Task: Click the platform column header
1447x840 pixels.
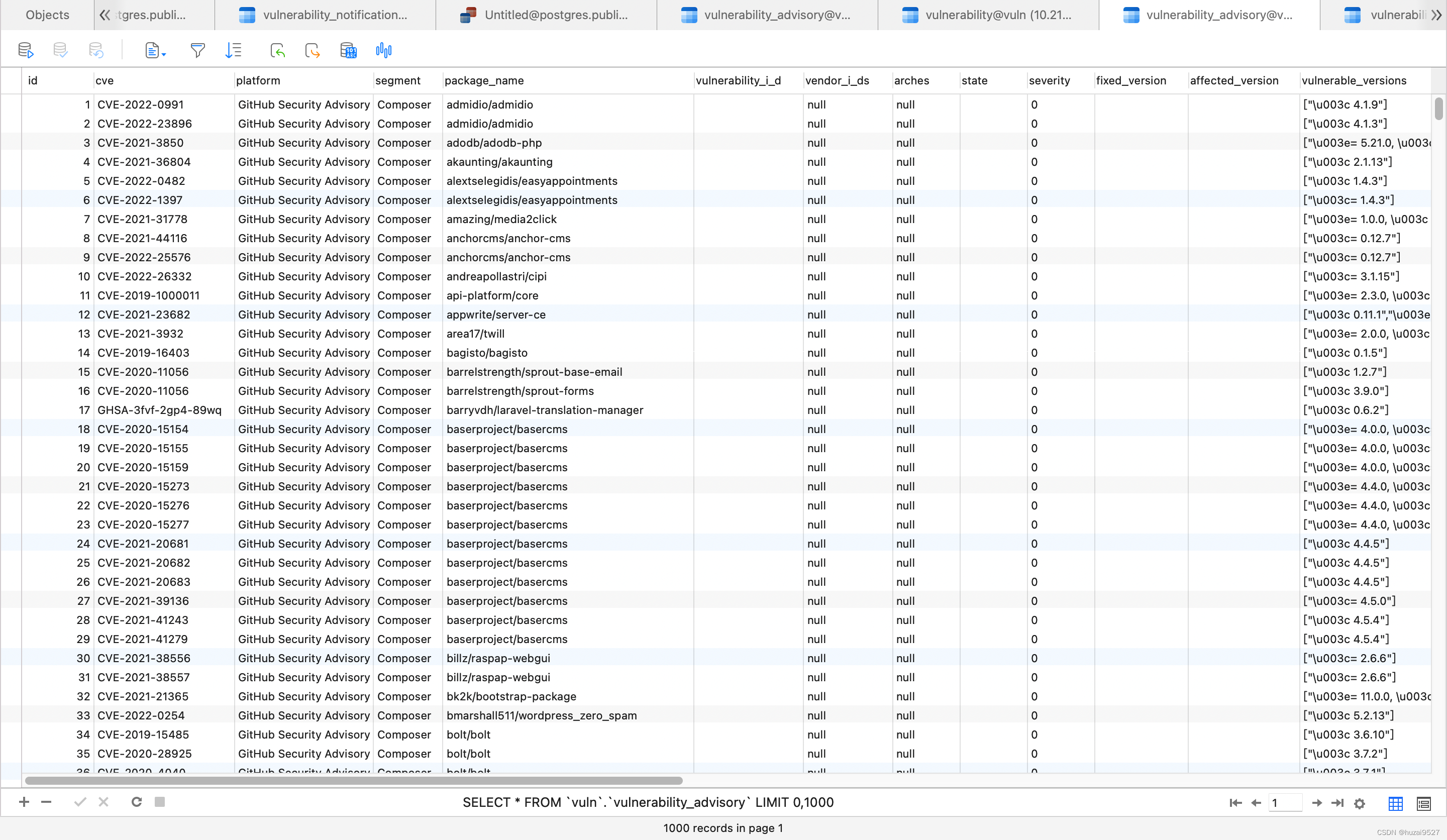Action: tap(304, 80)
